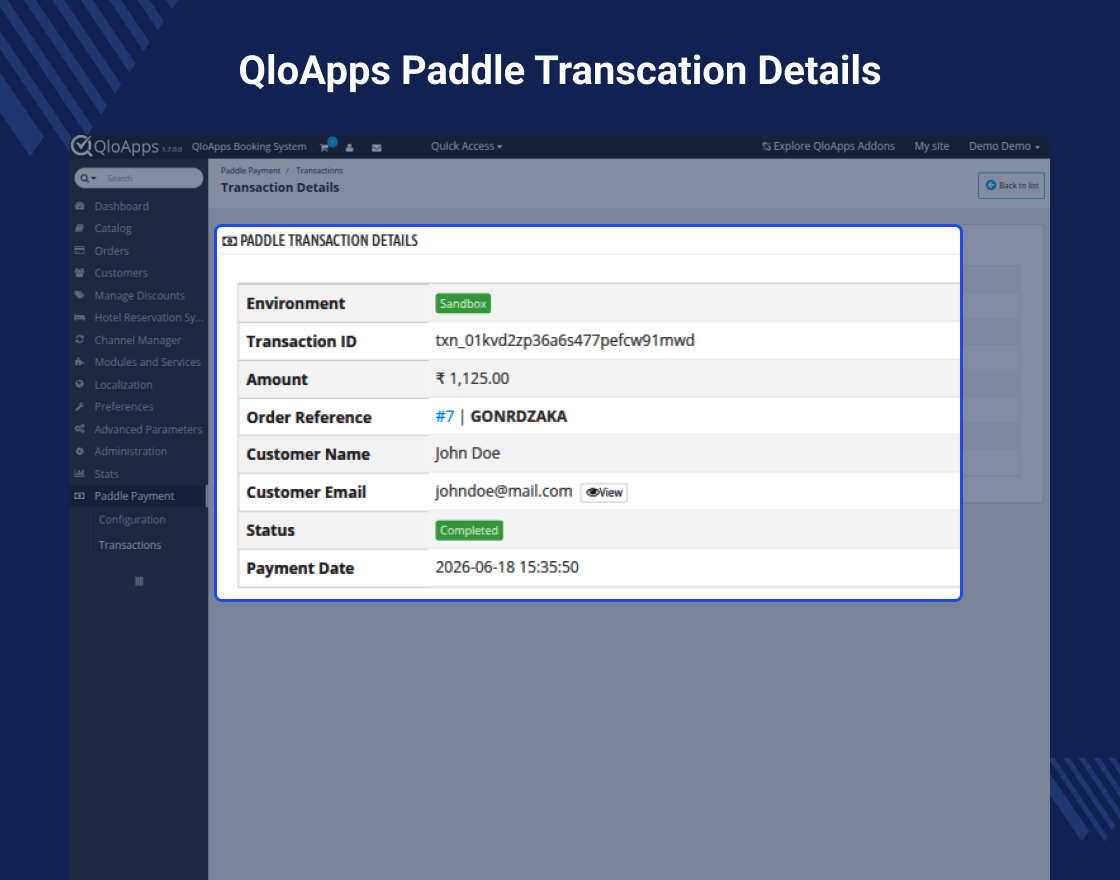Open the Preferences menu
1120x880 pixels.
tap(124, 406)
